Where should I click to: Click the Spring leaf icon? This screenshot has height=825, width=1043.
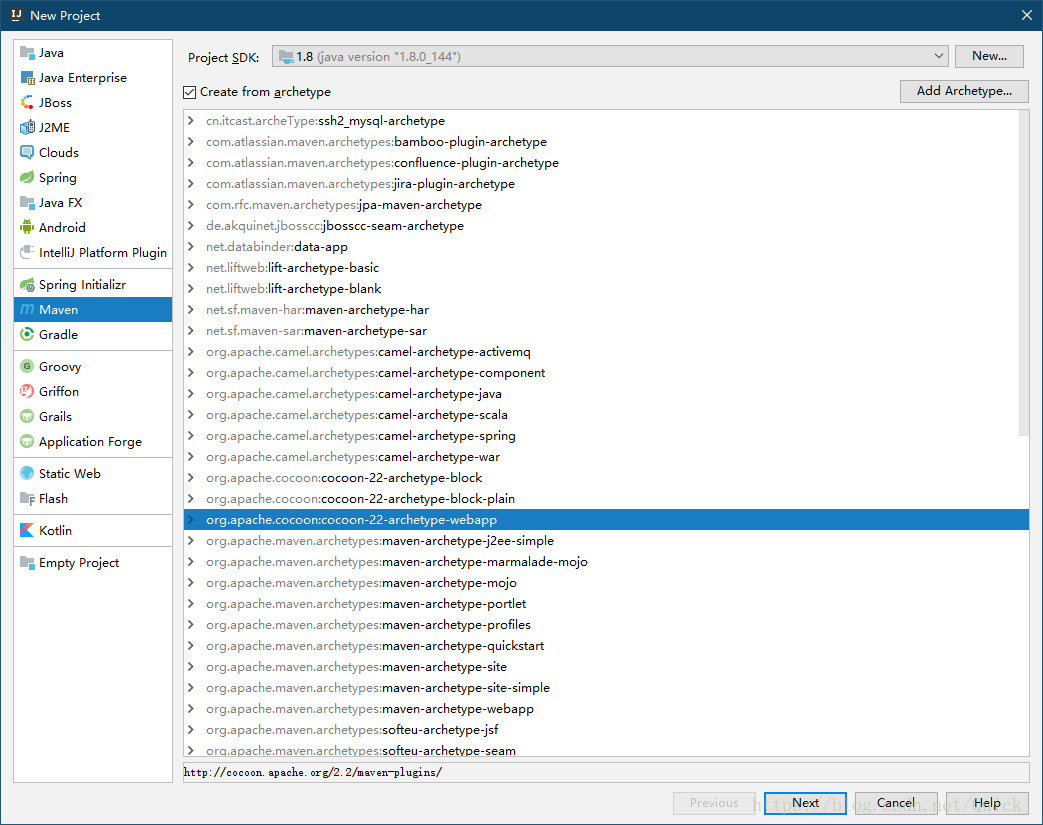pyautogui.click(x=27, y=178)
